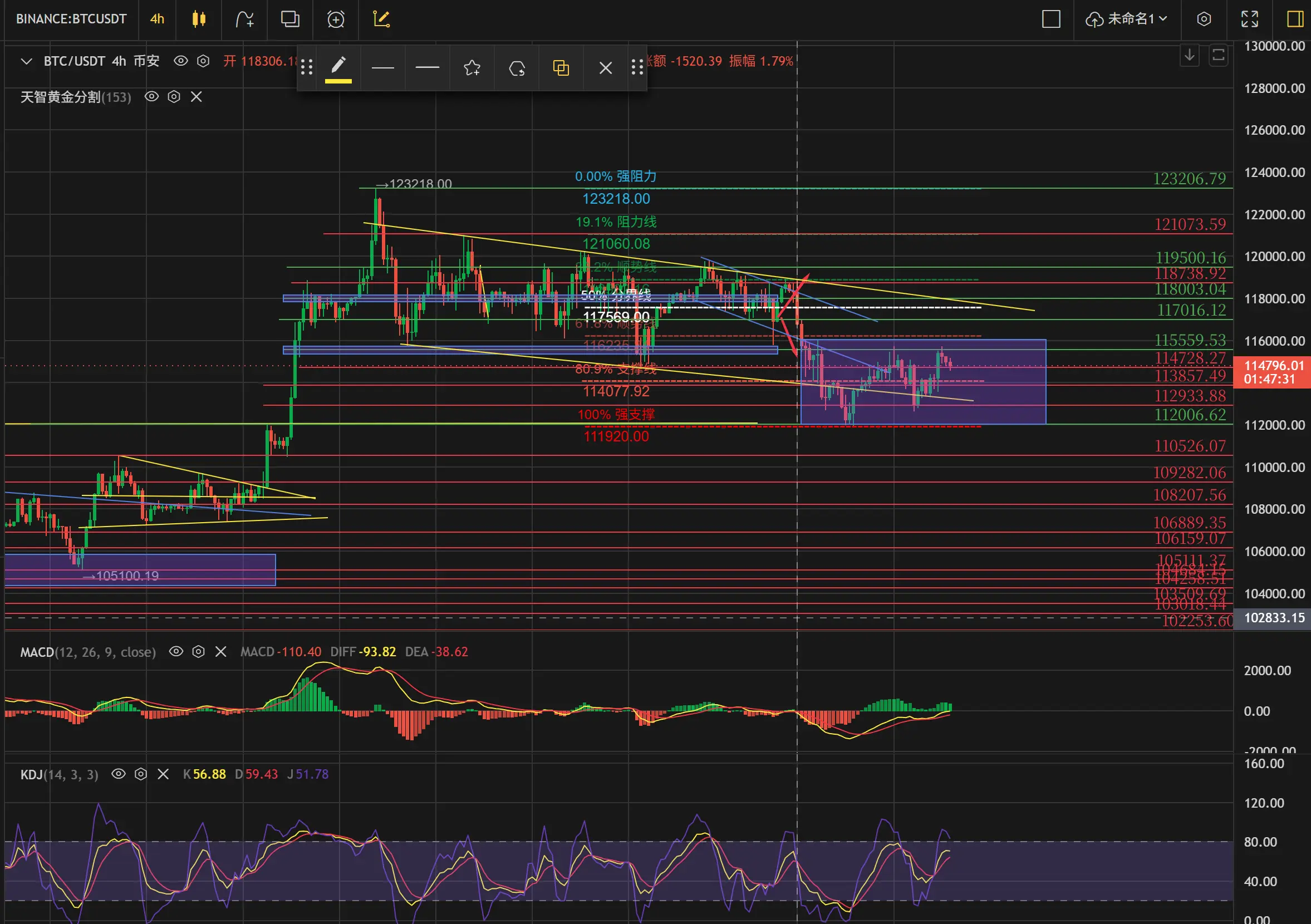1311x924 pixels.
Task: Open the indicators menu icon
Action: [x=244, y=19]
